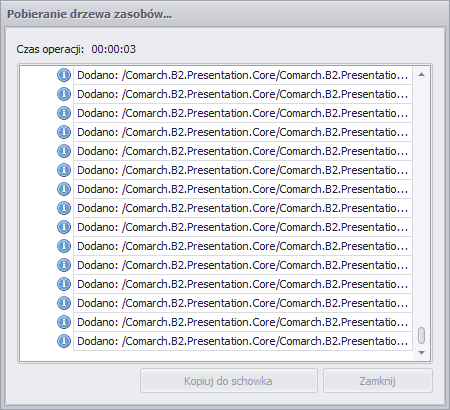Image resolution: width=450 pixels, height=410 pixels.
Task: Click the info icon in the second log row
Action: click(64, 94)
